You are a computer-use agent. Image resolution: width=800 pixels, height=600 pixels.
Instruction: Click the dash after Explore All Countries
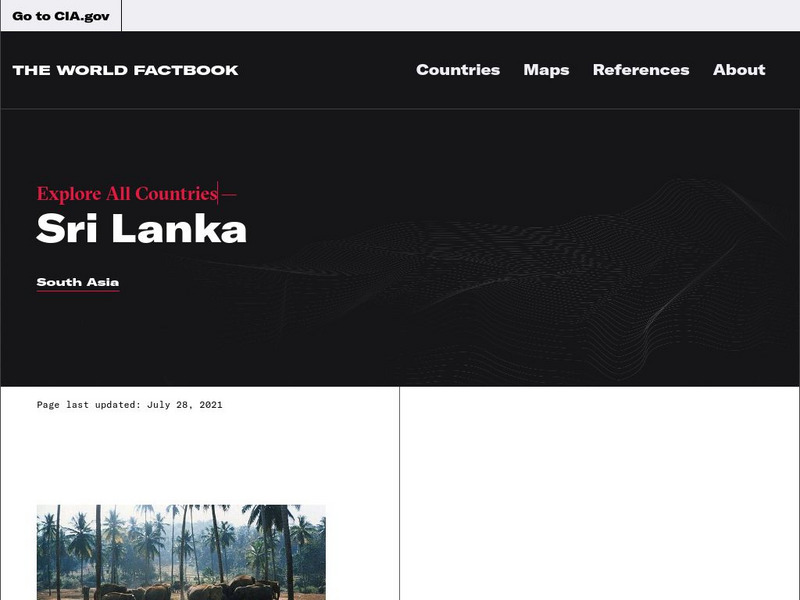[x=230, y=194]
